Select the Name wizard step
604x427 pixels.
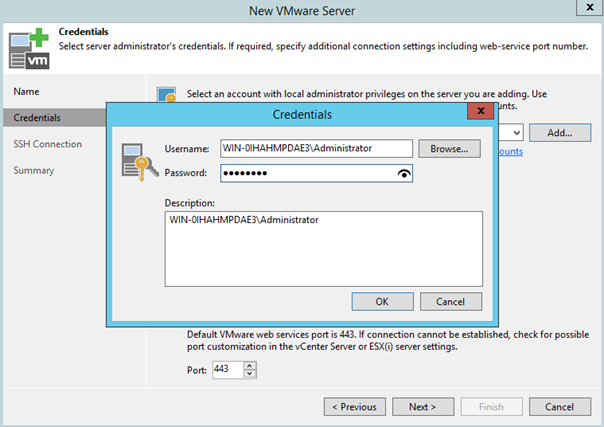pyautogui.click(x=26, y=92)
